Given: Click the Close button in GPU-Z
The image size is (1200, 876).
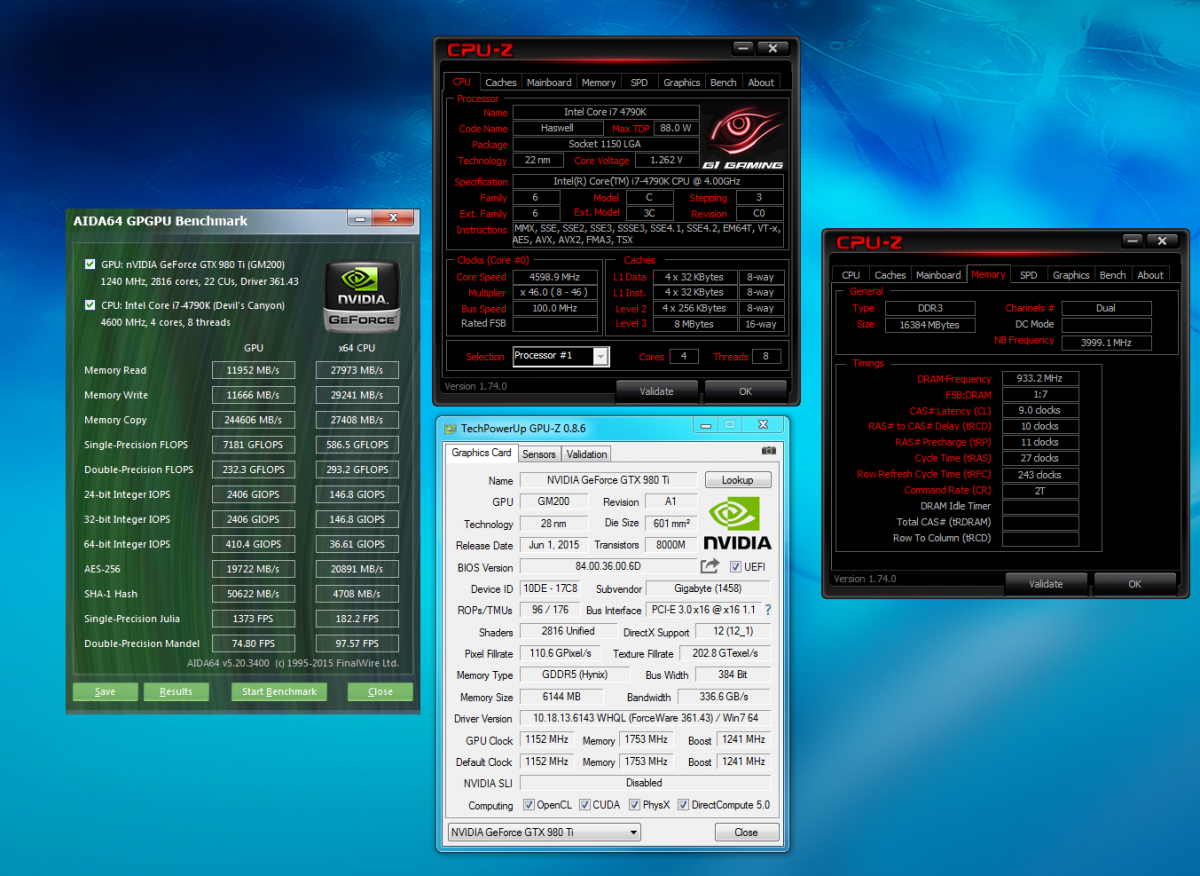Looking at the screenshot, I should (746, 832).
